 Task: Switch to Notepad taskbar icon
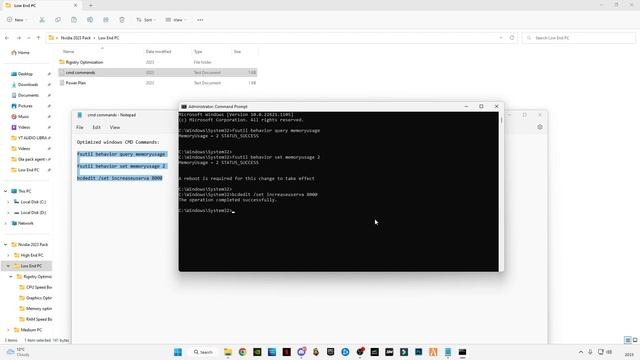pyautogui.click(x=448, y=352)
